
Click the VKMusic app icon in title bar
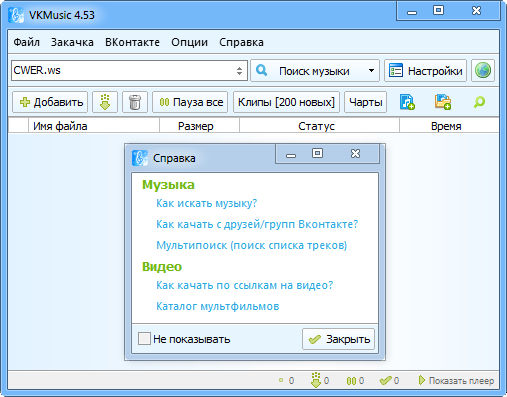(16, 15)
